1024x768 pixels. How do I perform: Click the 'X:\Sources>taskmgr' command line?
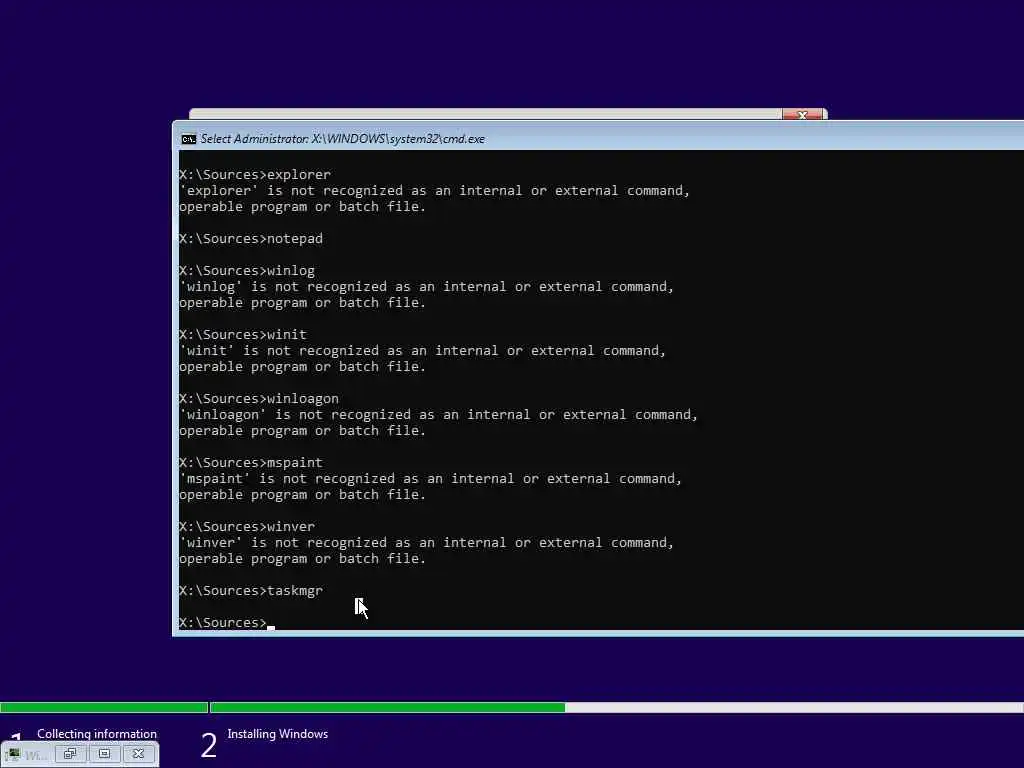click(x=251, y=590)
